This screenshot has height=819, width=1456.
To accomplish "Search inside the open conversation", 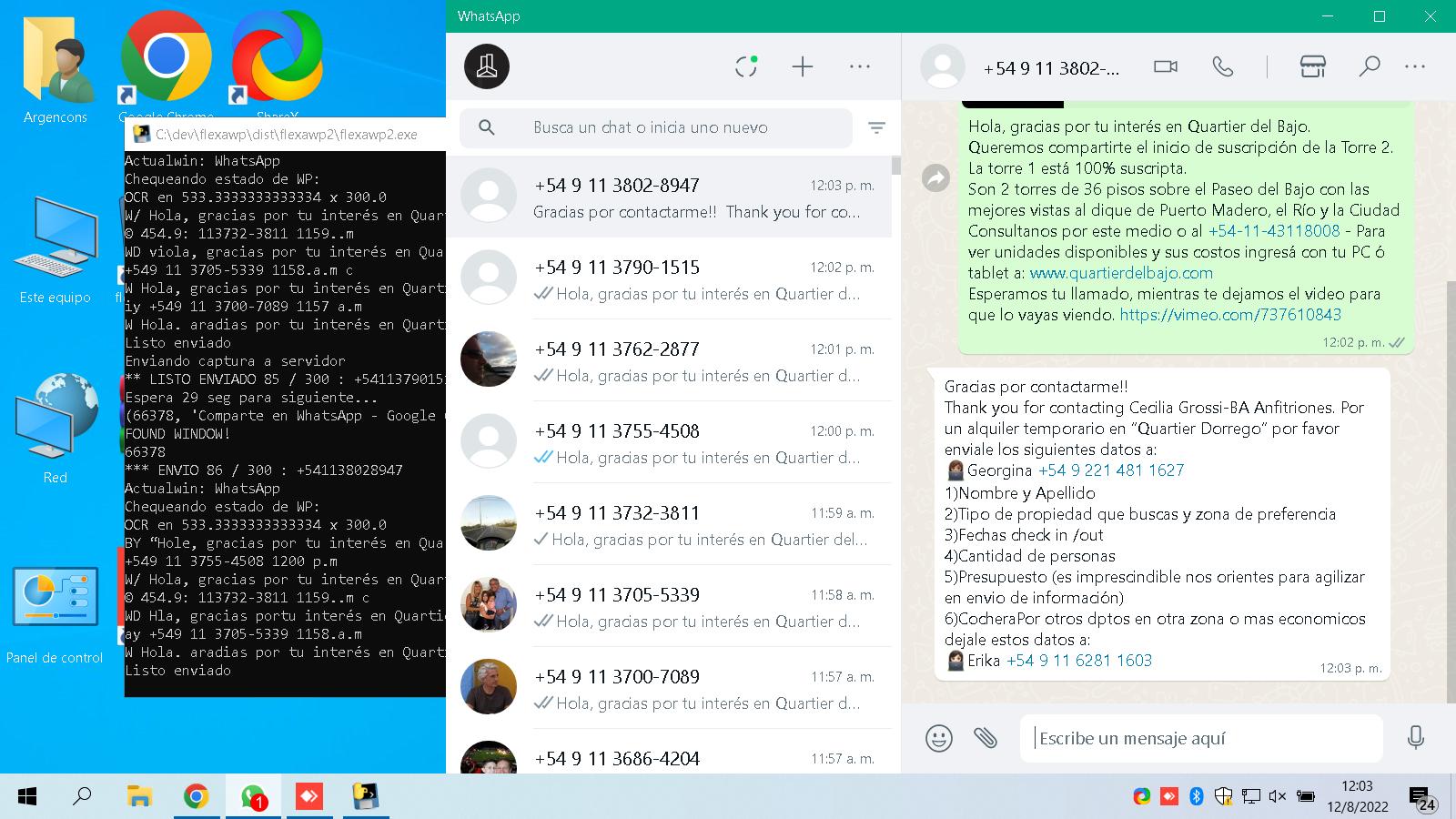I will (1370, 66).
